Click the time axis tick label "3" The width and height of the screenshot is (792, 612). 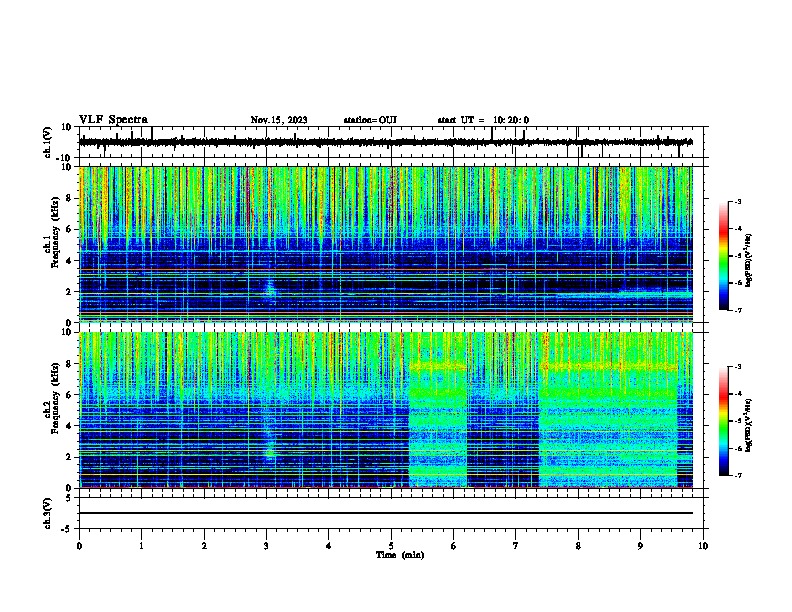point(266,546)
